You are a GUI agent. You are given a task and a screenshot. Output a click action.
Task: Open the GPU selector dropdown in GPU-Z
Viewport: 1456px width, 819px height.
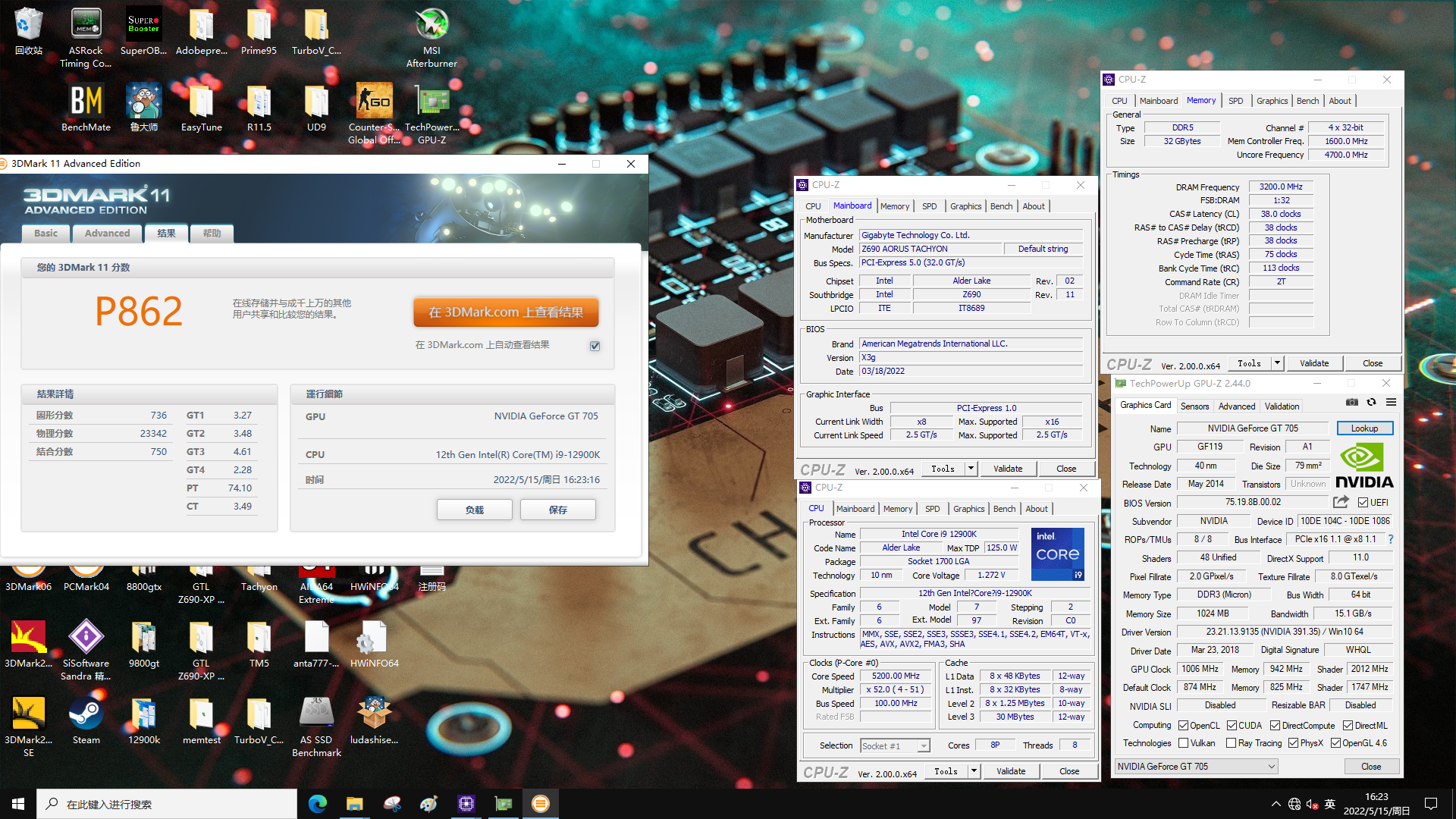click(x=1196, y=767)
